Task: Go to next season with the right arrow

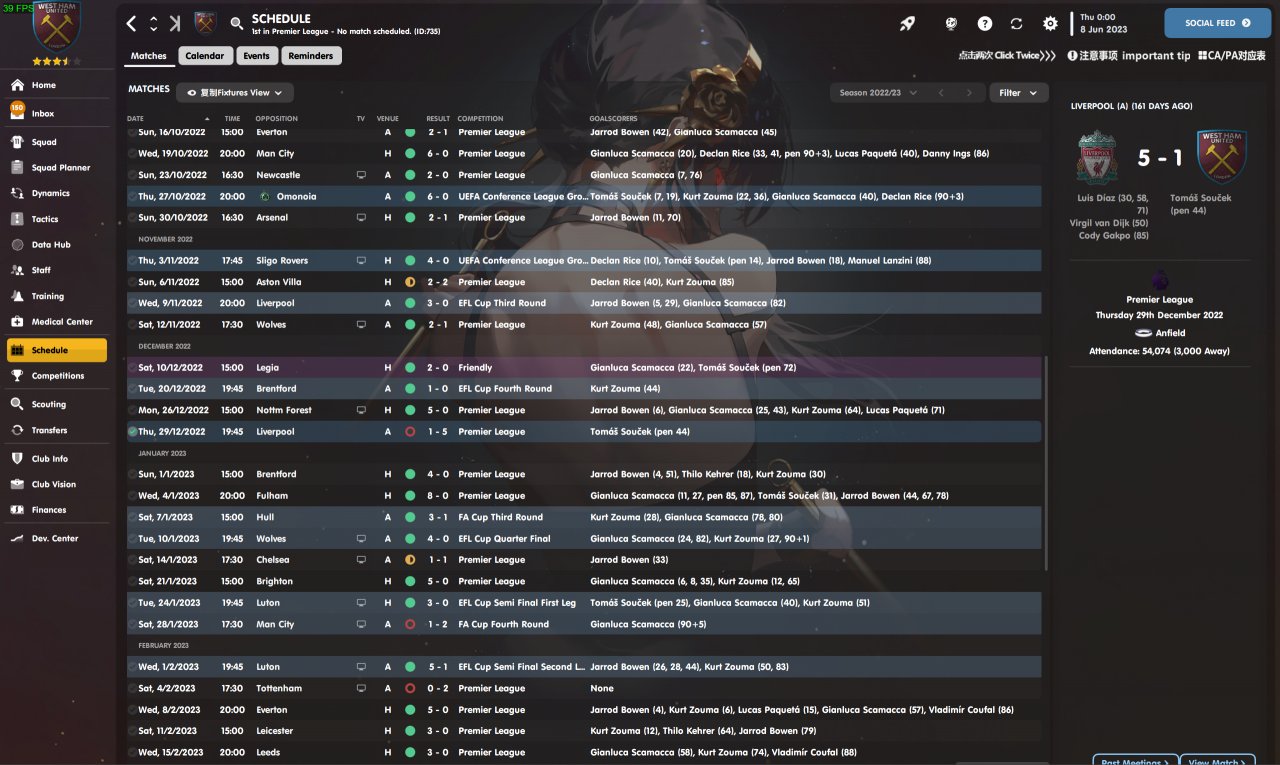Action: pos(968,93)
